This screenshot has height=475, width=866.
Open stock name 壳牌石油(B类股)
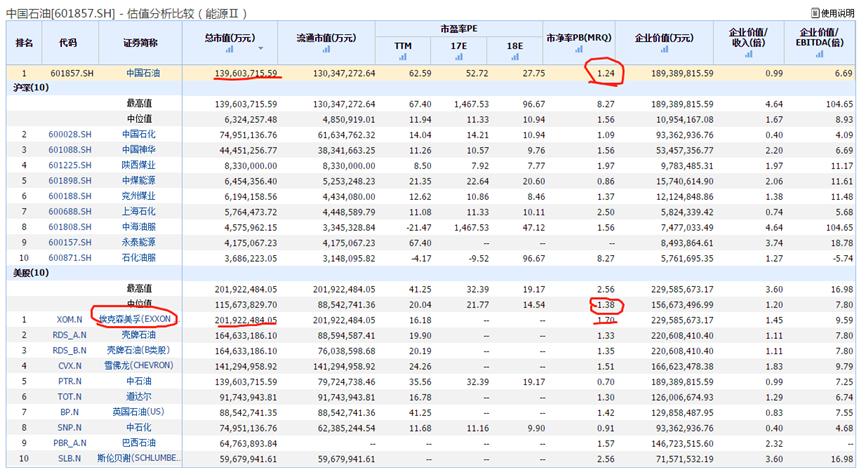139,350
